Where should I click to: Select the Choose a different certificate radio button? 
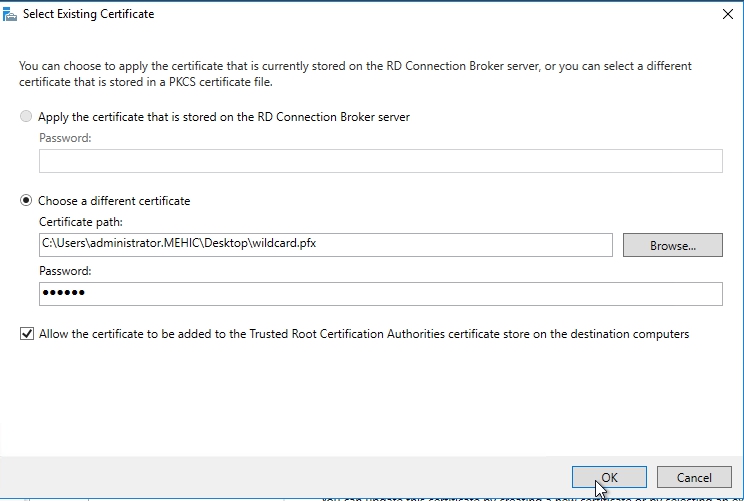coord(26,201)
